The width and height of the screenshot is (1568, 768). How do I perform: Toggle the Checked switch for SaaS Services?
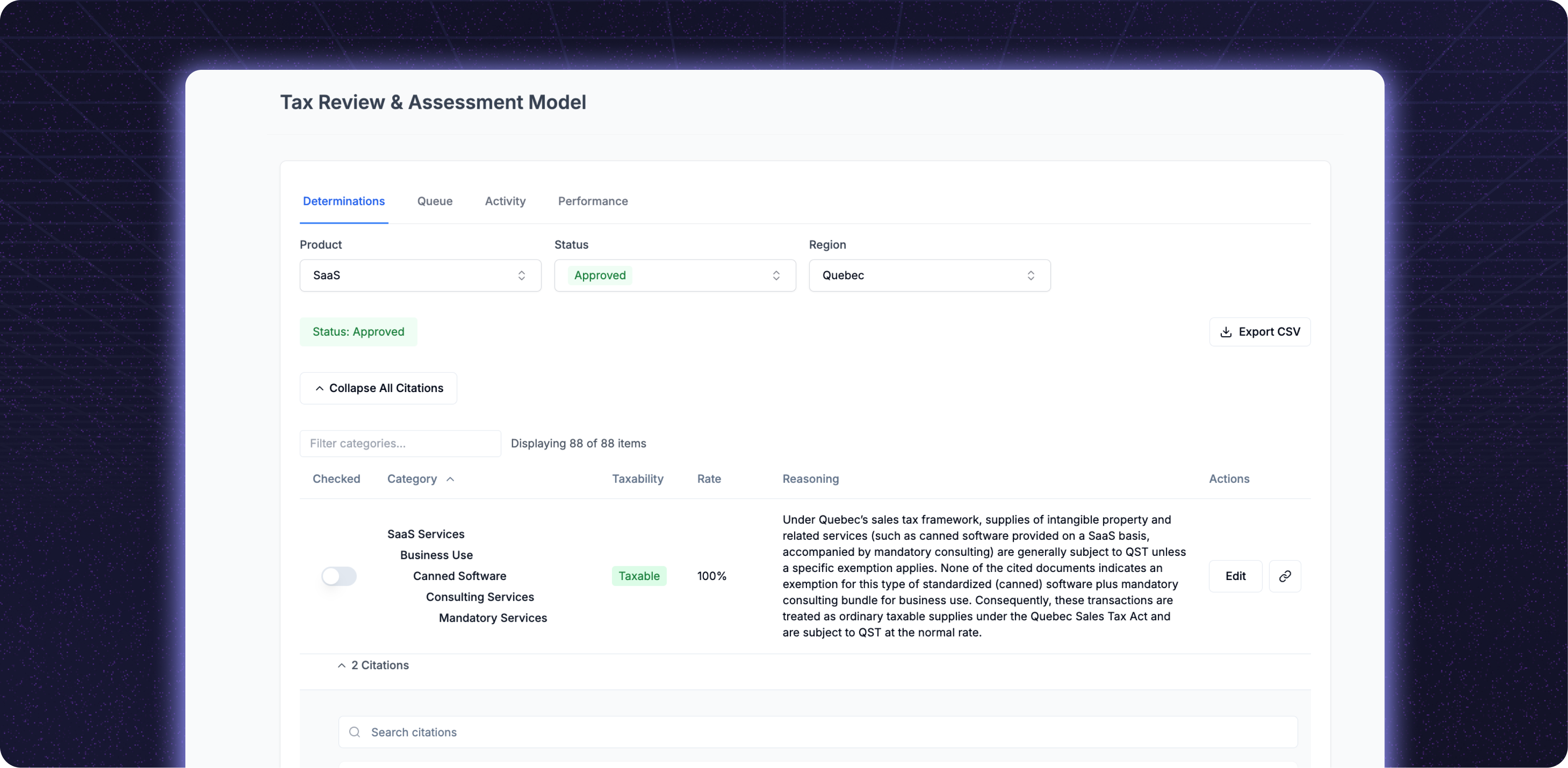click(x=339, y=576)
